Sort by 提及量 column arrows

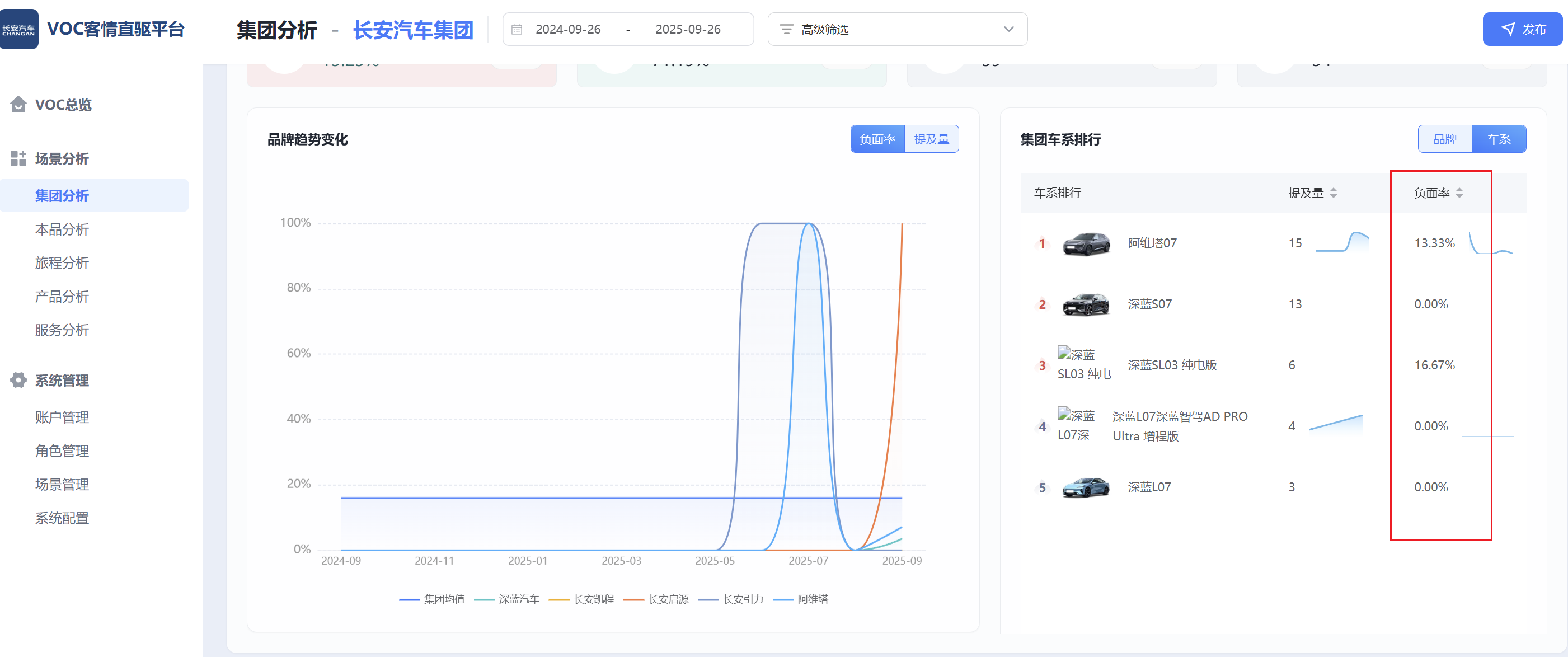click(1333, 193)
